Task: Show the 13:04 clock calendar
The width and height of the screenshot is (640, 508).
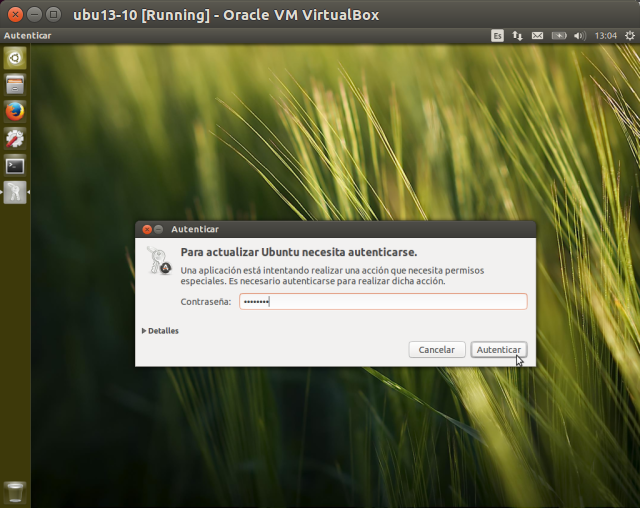Action: 605,36
